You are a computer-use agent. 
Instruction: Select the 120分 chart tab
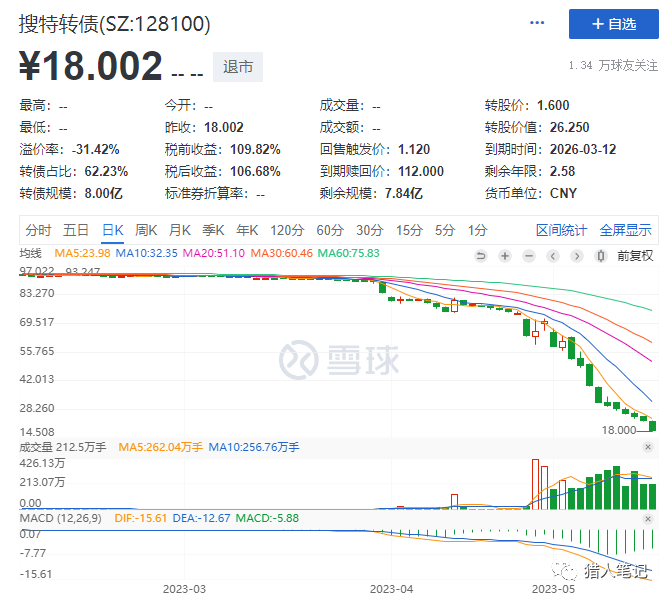[x=287, y=230]
